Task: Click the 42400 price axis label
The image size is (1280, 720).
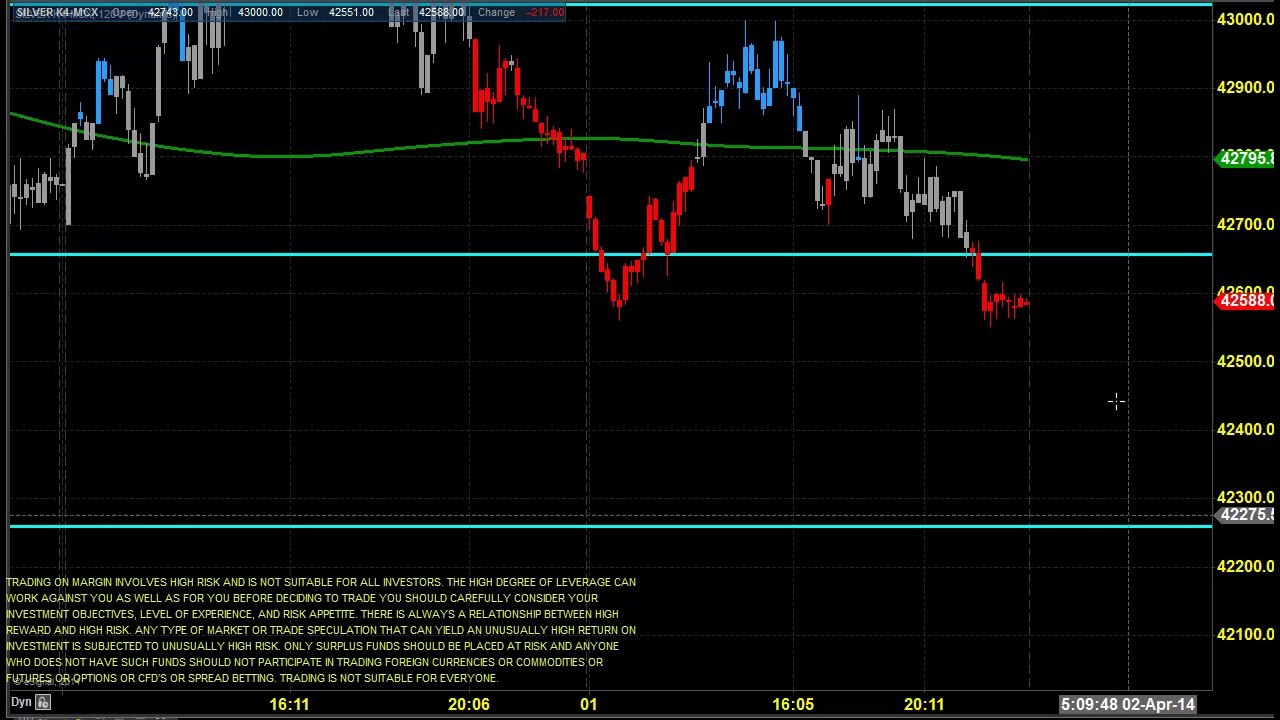Action: coord(1245,430)
